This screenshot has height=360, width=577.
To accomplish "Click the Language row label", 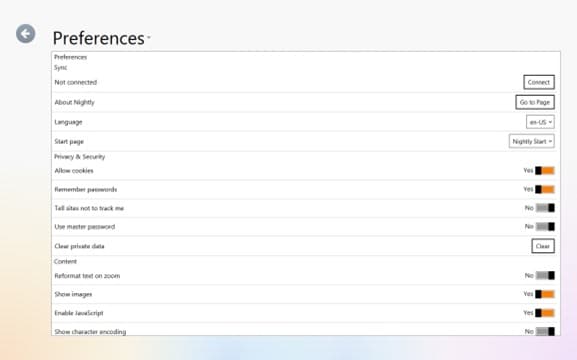I will pyautogui.click(x=68, y=122).
